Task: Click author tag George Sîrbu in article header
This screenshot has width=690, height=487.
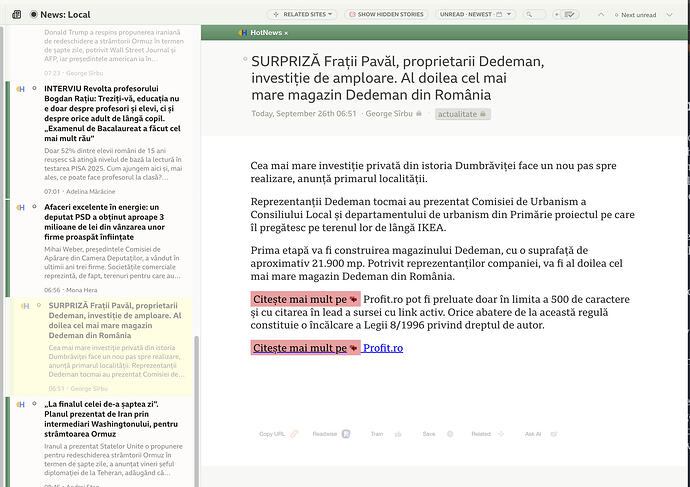Action: [389, 114]
